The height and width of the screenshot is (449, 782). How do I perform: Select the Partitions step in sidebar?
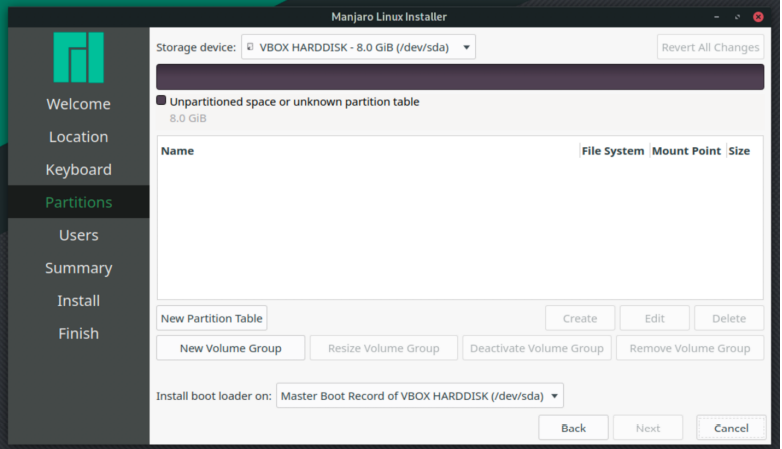pyautogui.click(x=78, y=202)
